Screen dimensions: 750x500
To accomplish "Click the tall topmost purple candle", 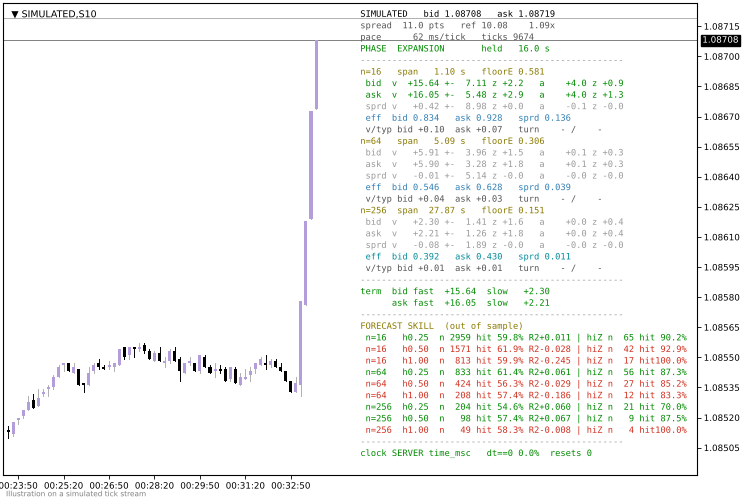I will pyautogui.click(x=316, y=75).
